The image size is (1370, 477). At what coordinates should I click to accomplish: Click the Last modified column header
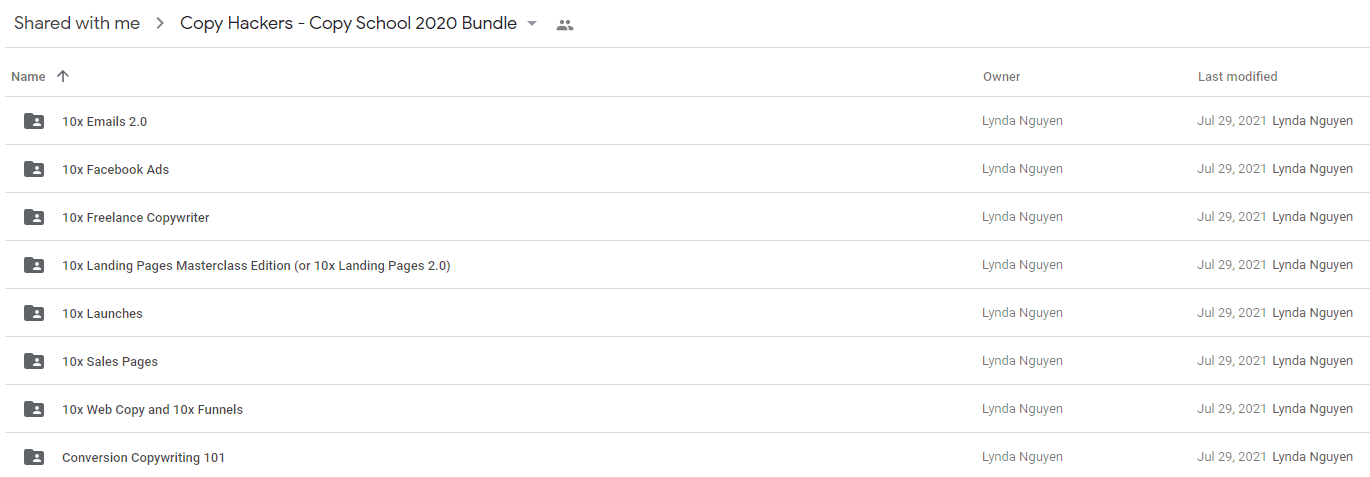[x=1237, y=77]
